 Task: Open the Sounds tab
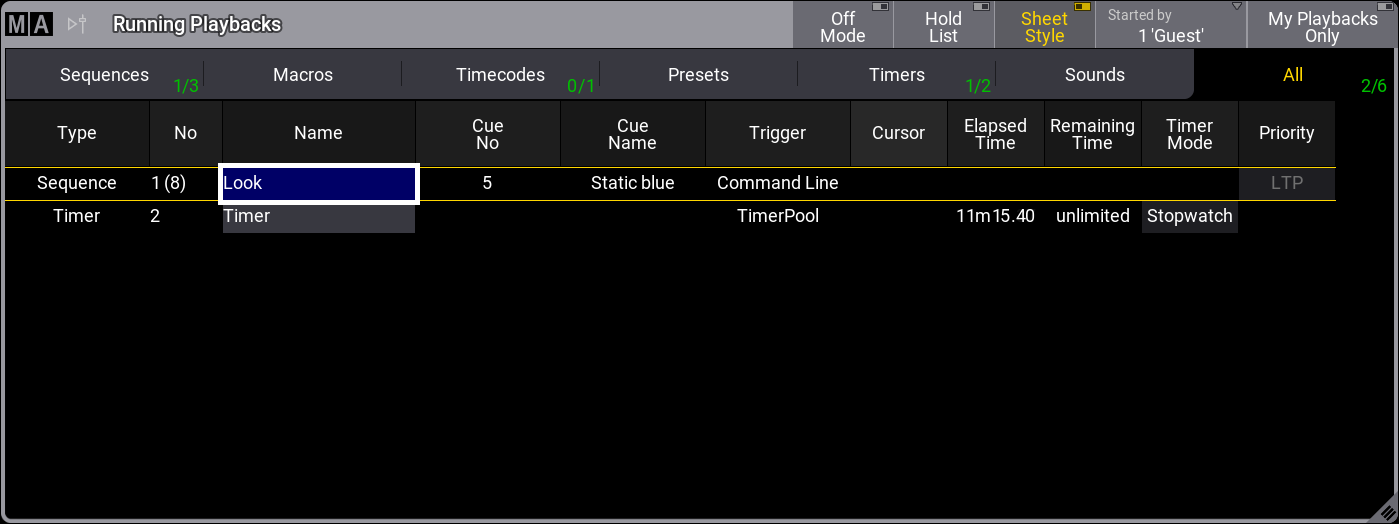click(x=1095, y=75)
